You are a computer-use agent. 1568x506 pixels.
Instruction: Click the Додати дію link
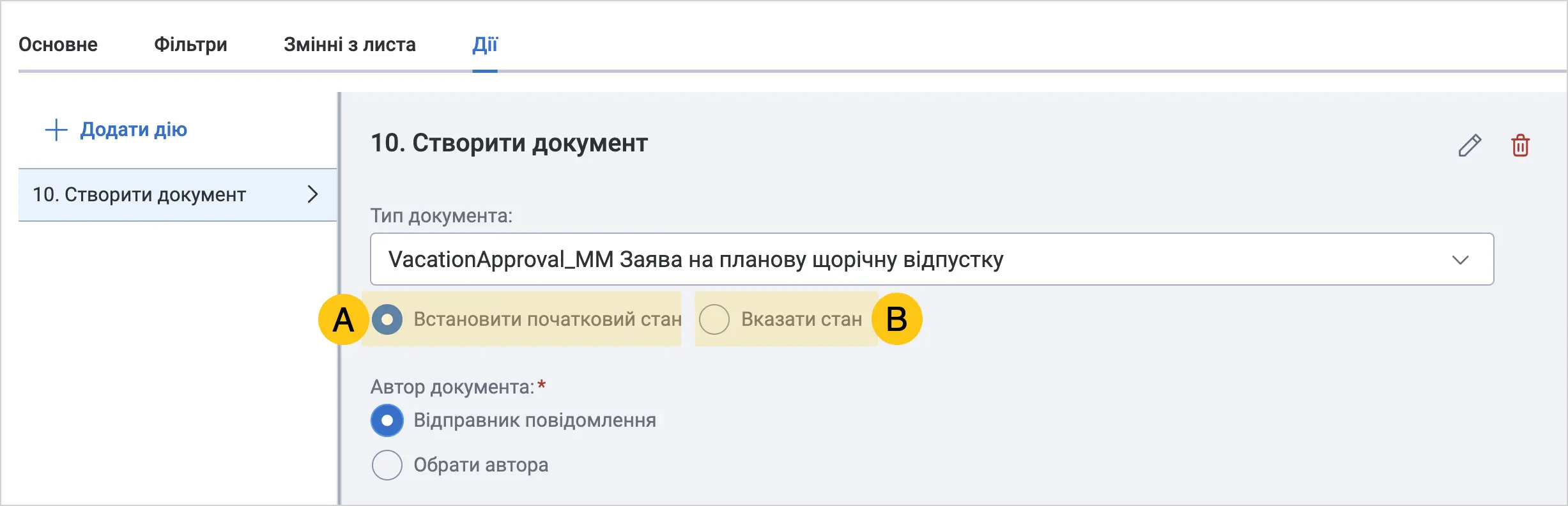(134, 130)
